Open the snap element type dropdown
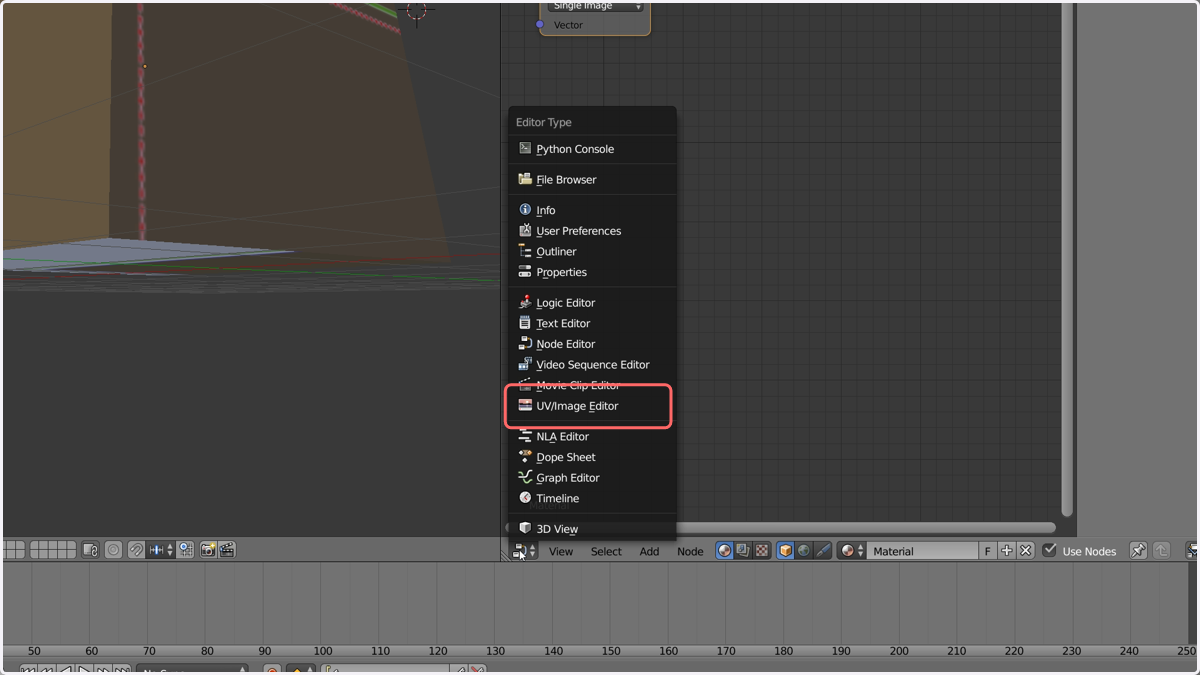The height and width of the screenshot is (675, 1200). click(x=161, y=550)
